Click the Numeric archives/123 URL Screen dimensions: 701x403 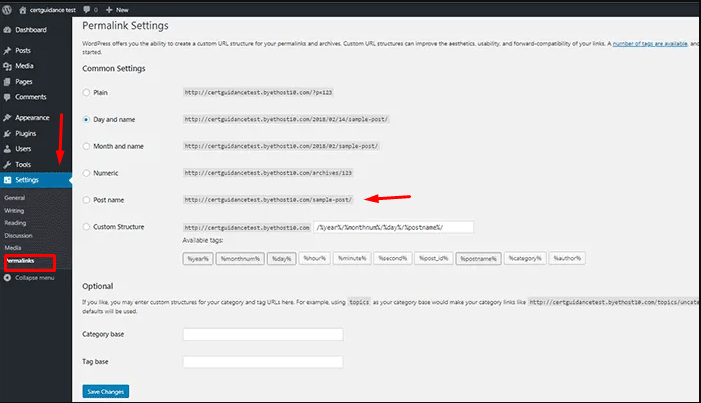[268, 173]
